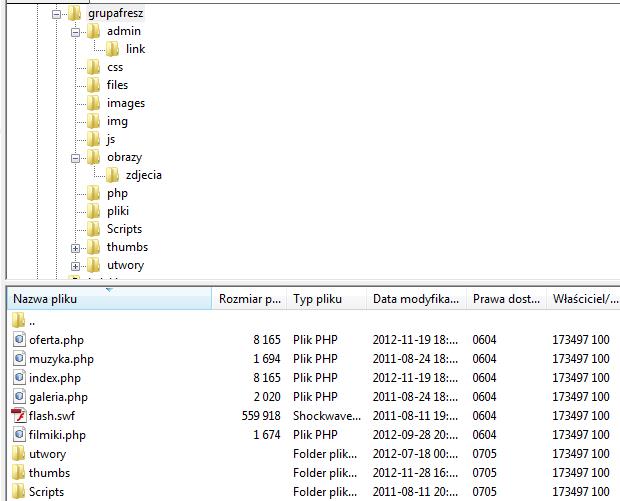Viewport: 620px width, 501px height.
Task: Select the zdjecia folder icon in tree
Action: pyautogui.click(x=112, y=175)
